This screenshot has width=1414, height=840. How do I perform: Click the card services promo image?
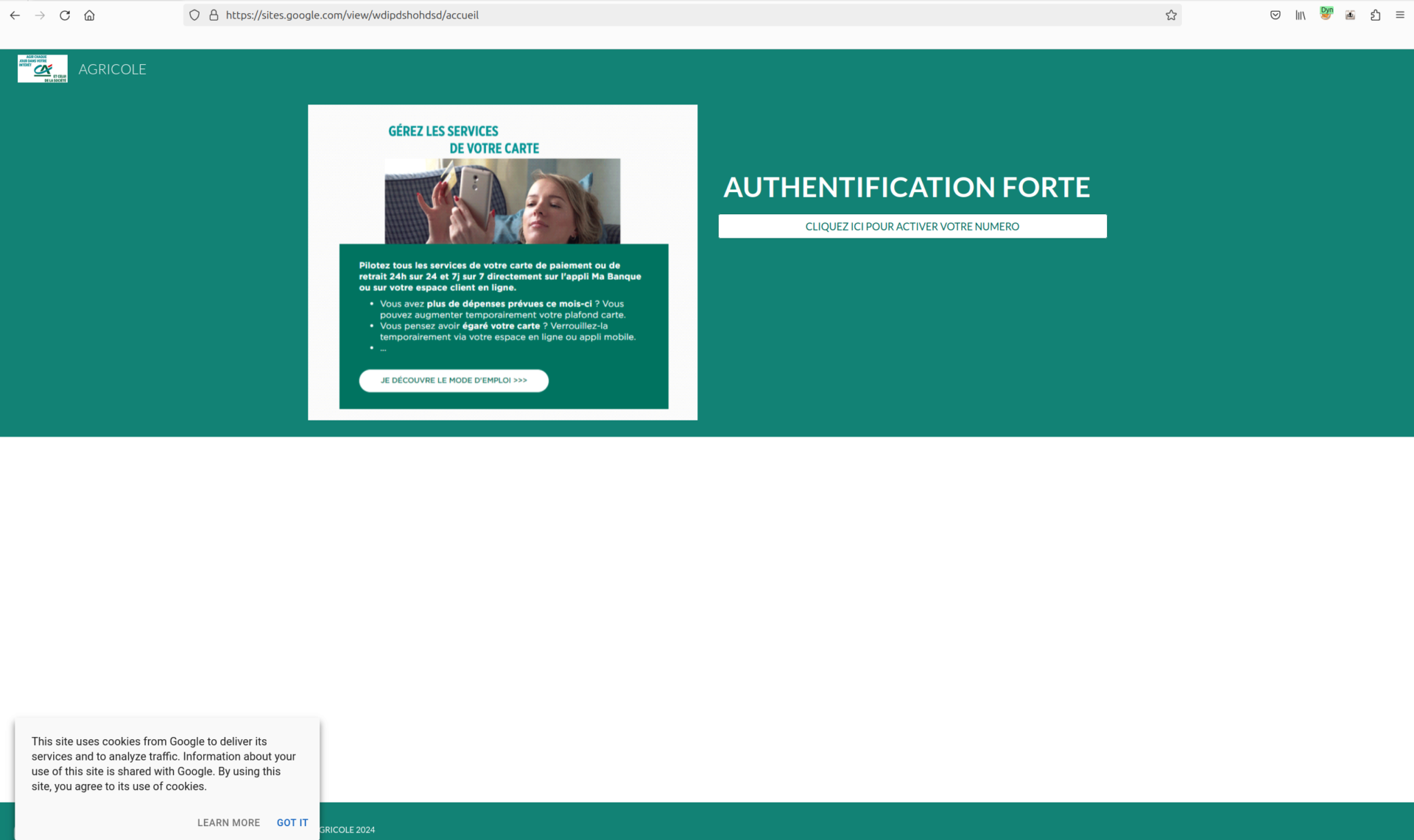(x=502, y=262)
